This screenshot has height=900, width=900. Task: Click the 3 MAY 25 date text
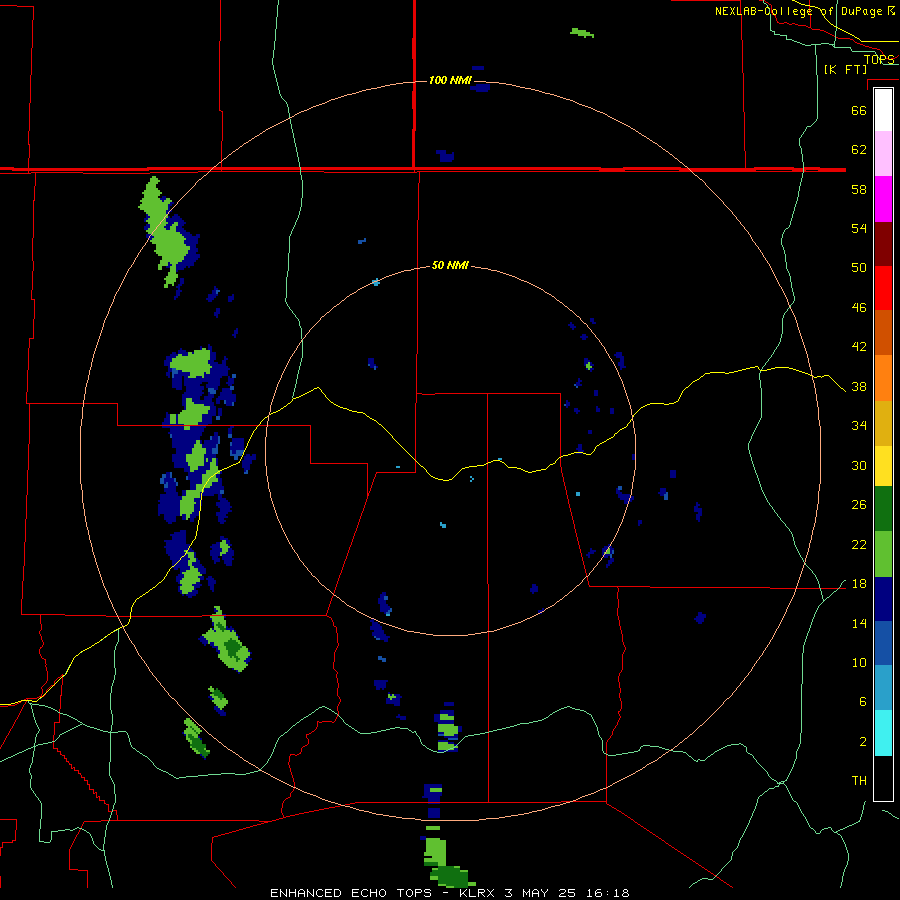click(541, 893)
